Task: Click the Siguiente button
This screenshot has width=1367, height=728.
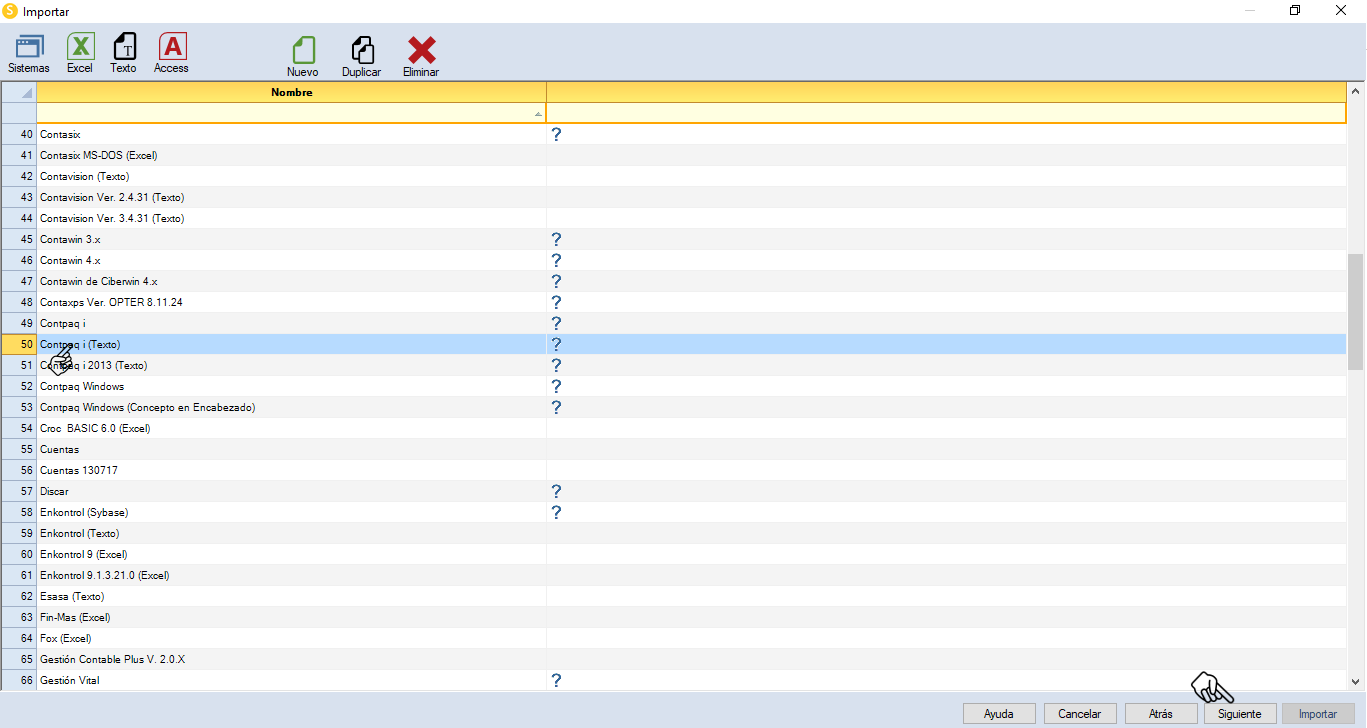Action: [x=1240, y=714]
